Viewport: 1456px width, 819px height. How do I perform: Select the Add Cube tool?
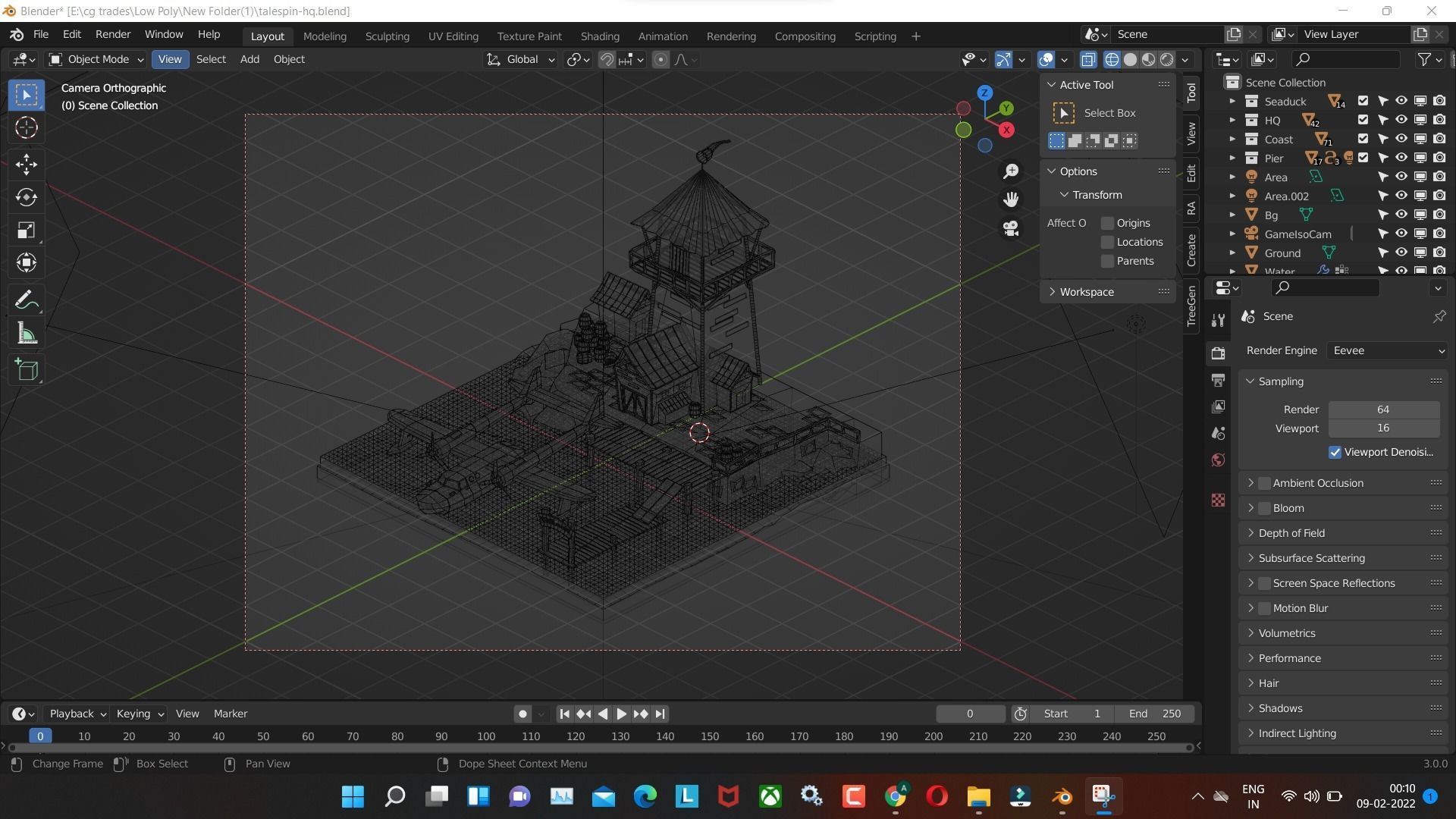(27, 370)
